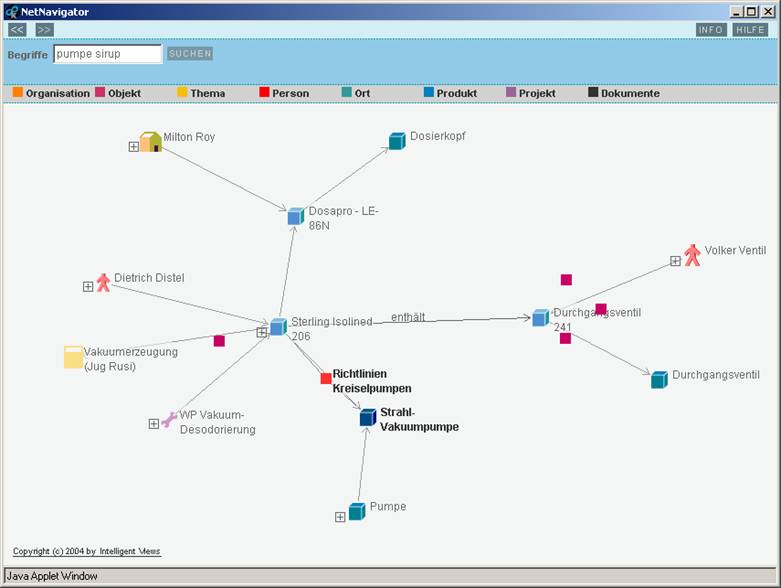Click the 'Pumpe' node label
781x588 pixels.
coord(388,506)
